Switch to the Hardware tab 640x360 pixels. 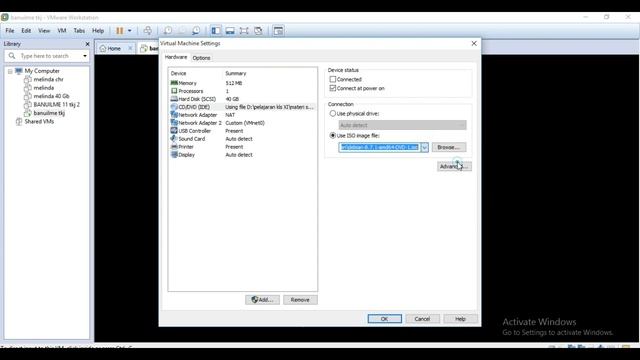(x=176, y=57)
